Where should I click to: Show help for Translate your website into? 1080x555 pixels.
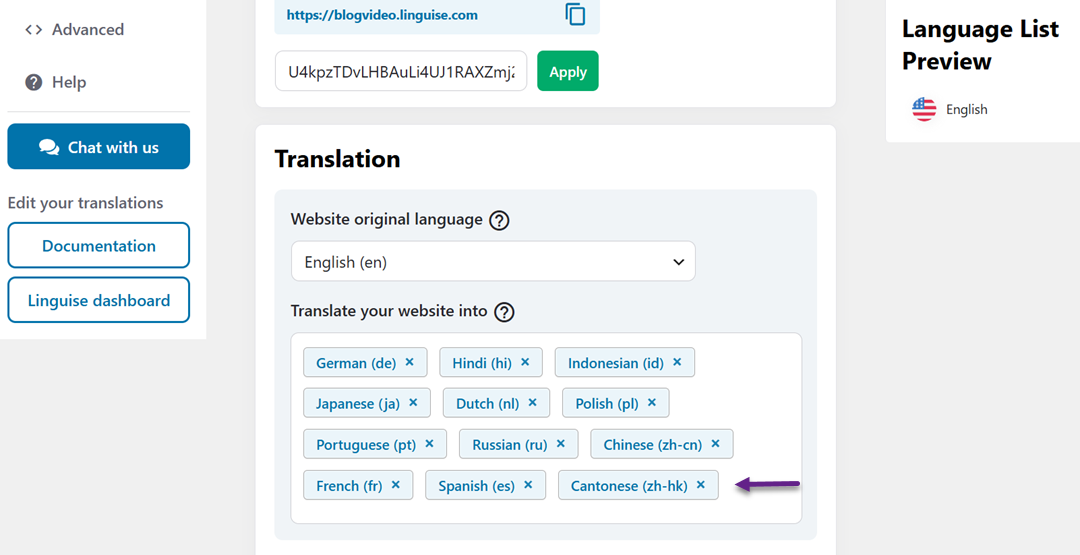[505, 312]
